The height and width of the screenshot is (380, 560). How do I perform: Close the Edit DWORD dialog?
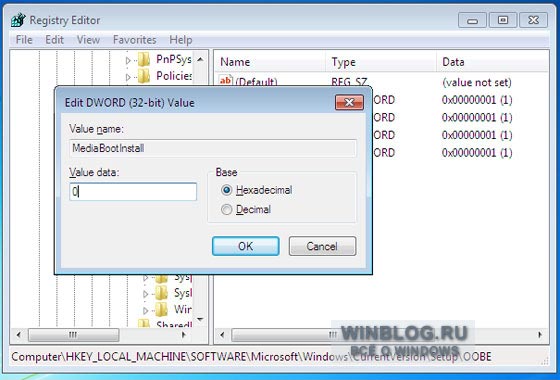349,102
